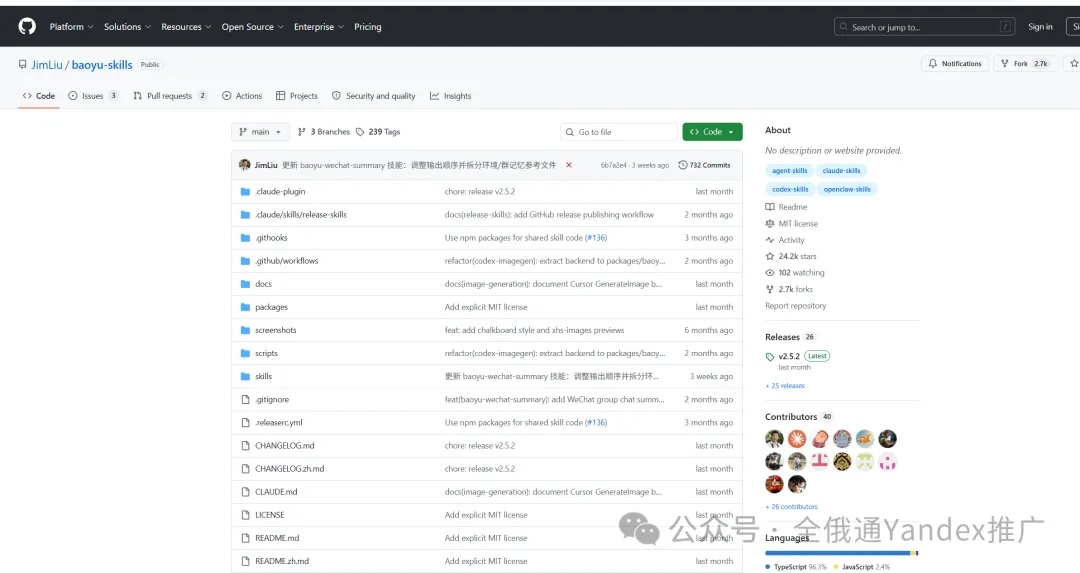Open the Readme link with book icon
The height and width of the screenshot is (573, 1080).
coord(786,207)
